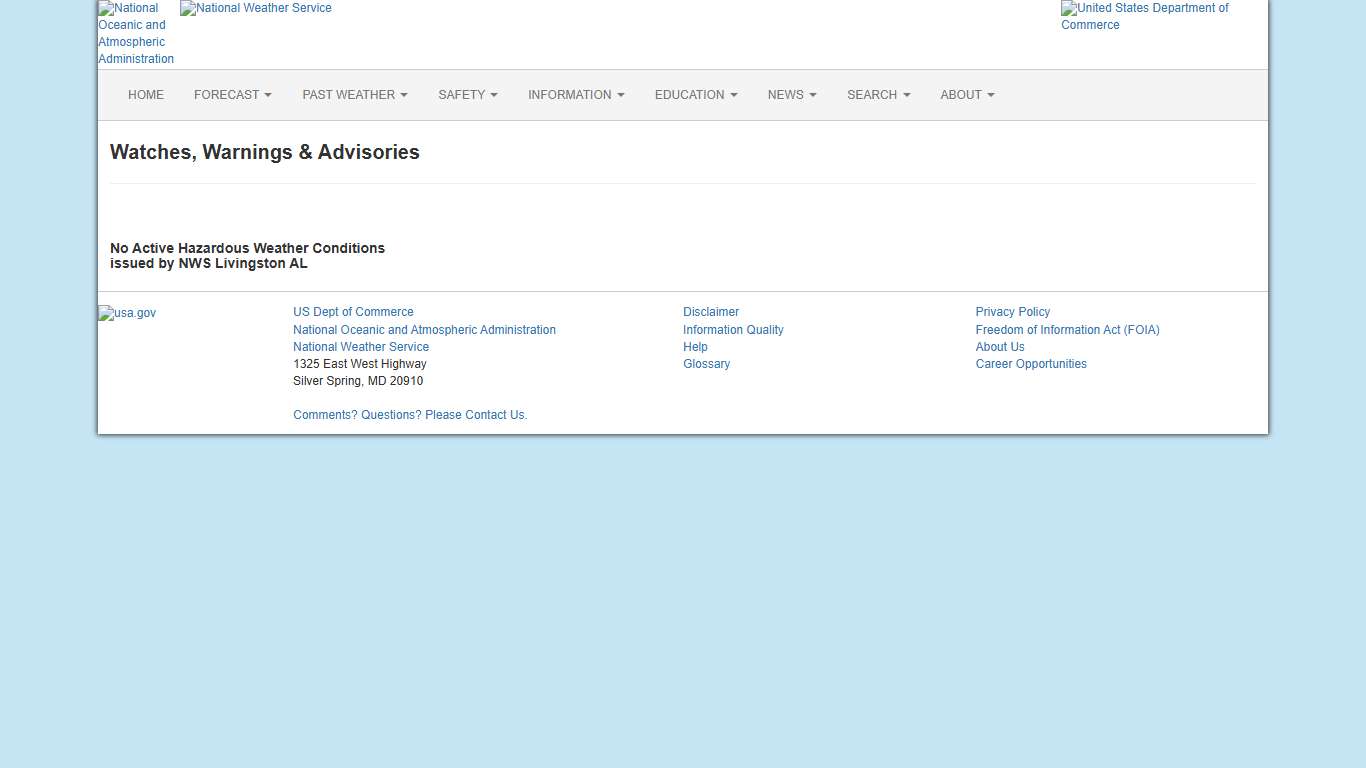Open the SEARCH dropdown
The height and width of the screenshot is (768, 1366).
[878, 95]
